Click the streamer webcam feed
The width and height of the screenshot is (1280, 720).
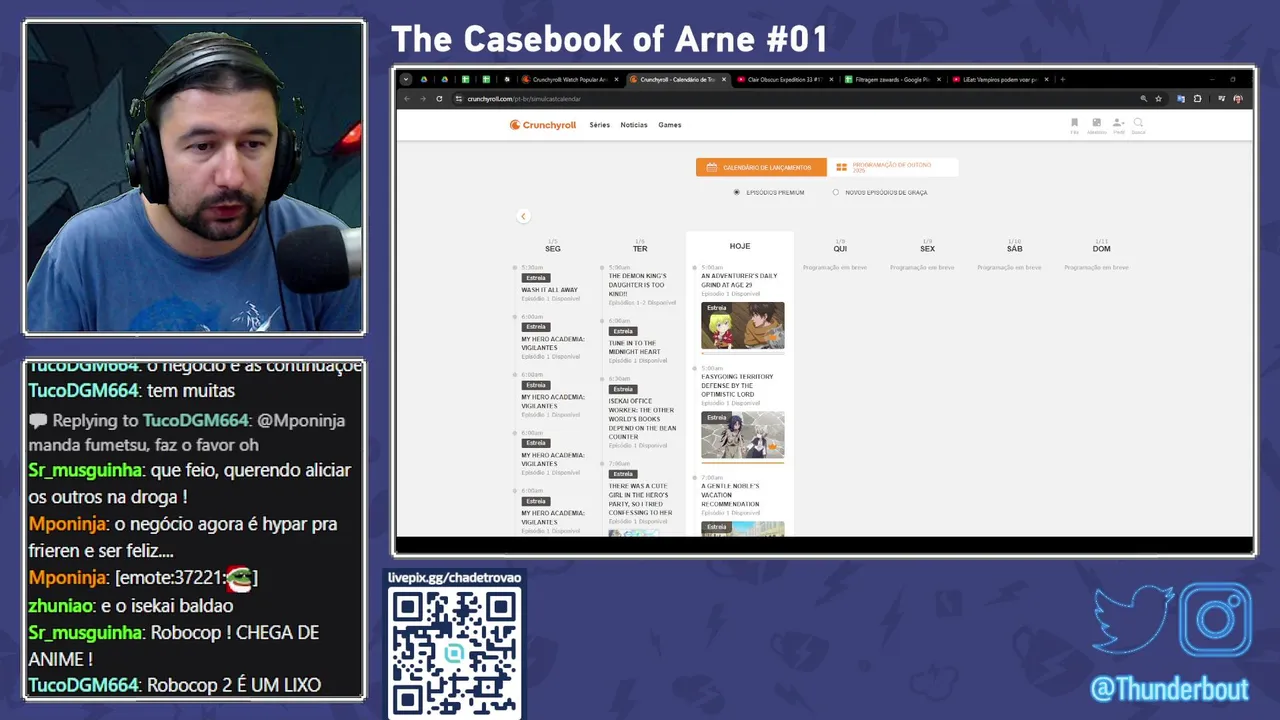(194, 178)
